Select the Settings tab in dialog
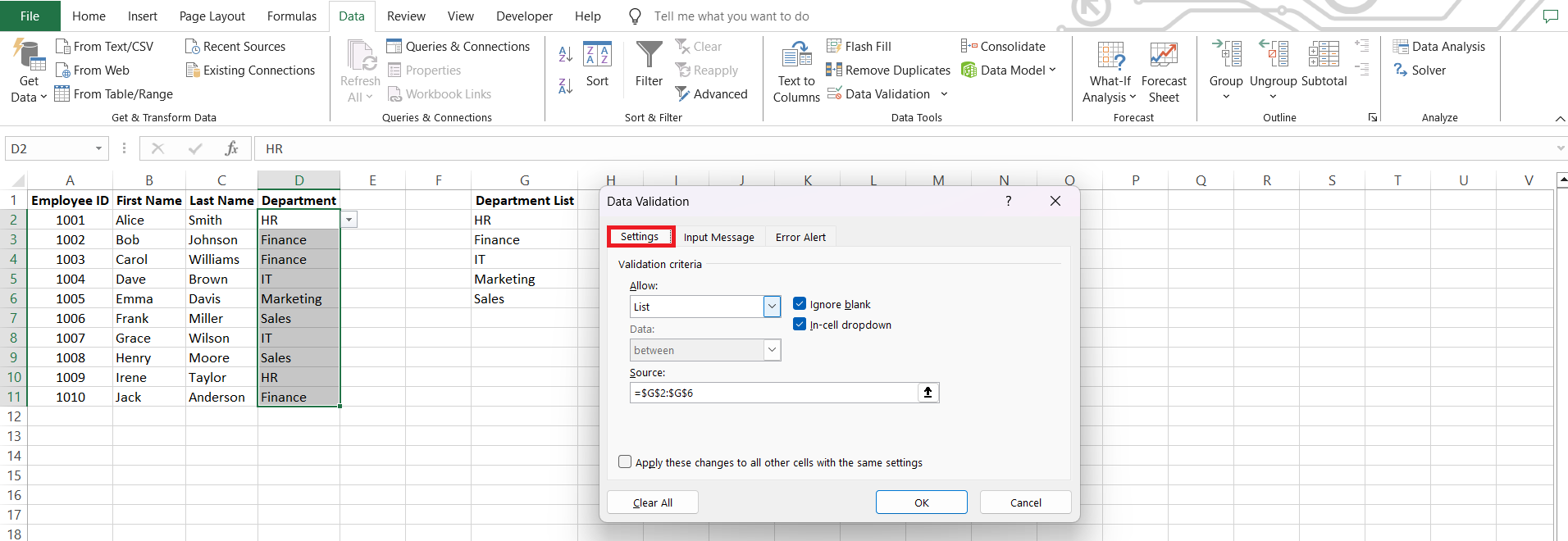Screen dimensions: 1568x541 [x=640, y=236]
